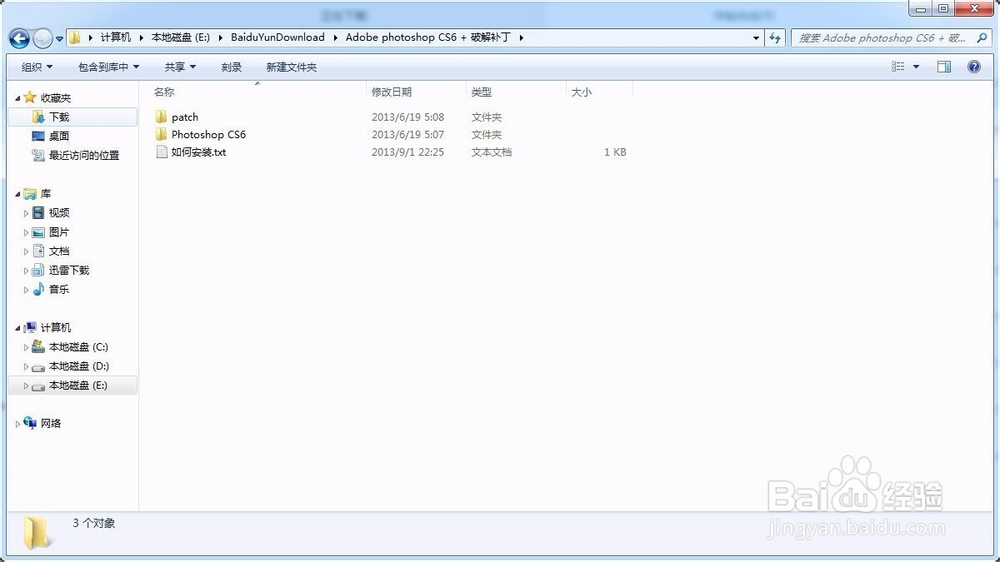Open the dropdown arrow after BaiduYunDownload breadcrumb
Screen dimensions: 1000x562
[x=335, y=38]
